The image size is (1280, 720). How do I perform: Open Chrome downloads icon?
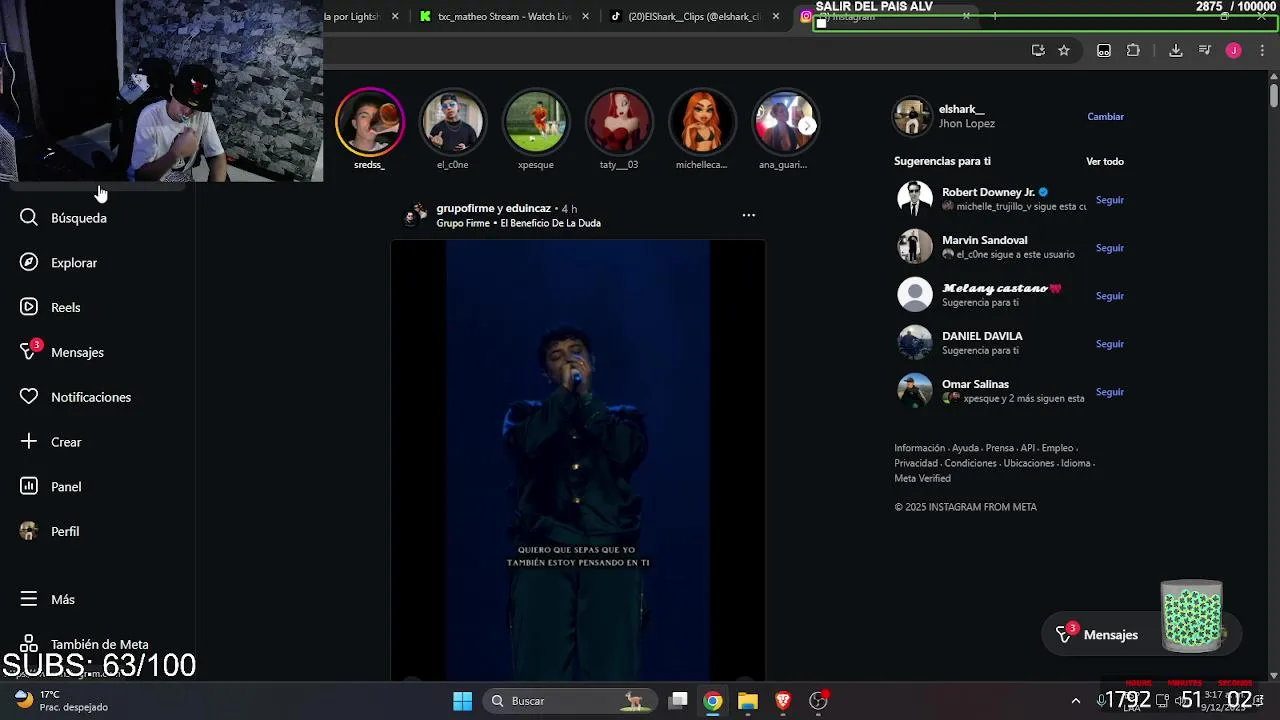pyautogui.click(x=1176, y=50)
